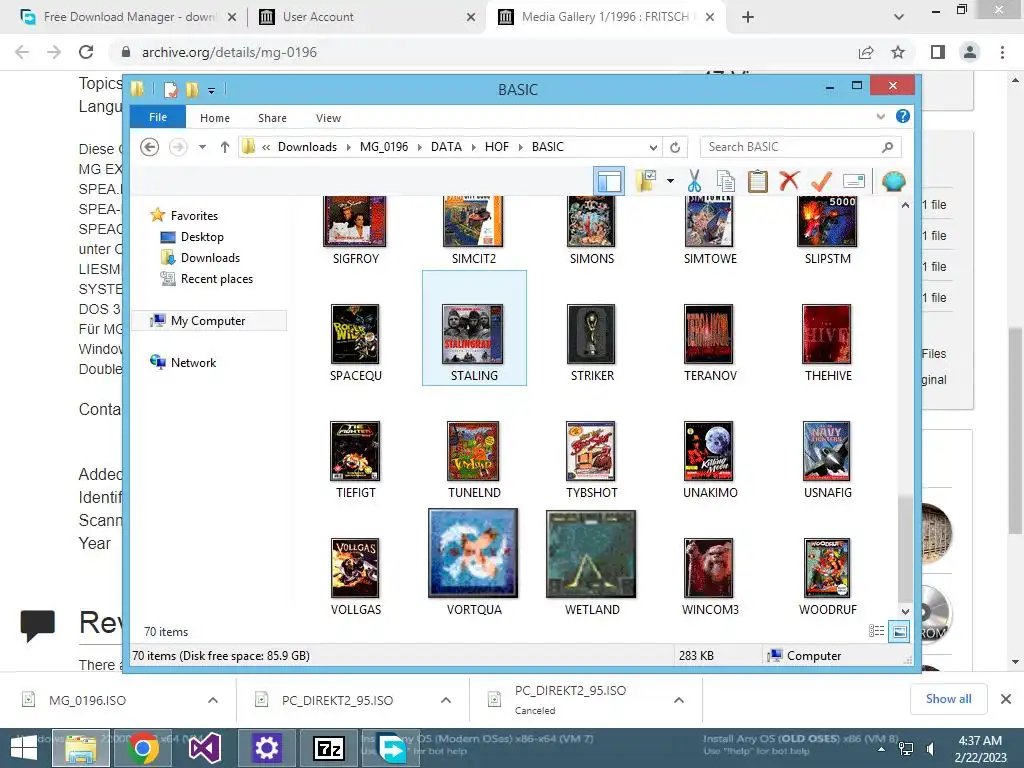Image resolution: width=1024 pixels, height=768 pixels.
Task: Switch to User Account Chrome tab
Action: tap(364, 17)
